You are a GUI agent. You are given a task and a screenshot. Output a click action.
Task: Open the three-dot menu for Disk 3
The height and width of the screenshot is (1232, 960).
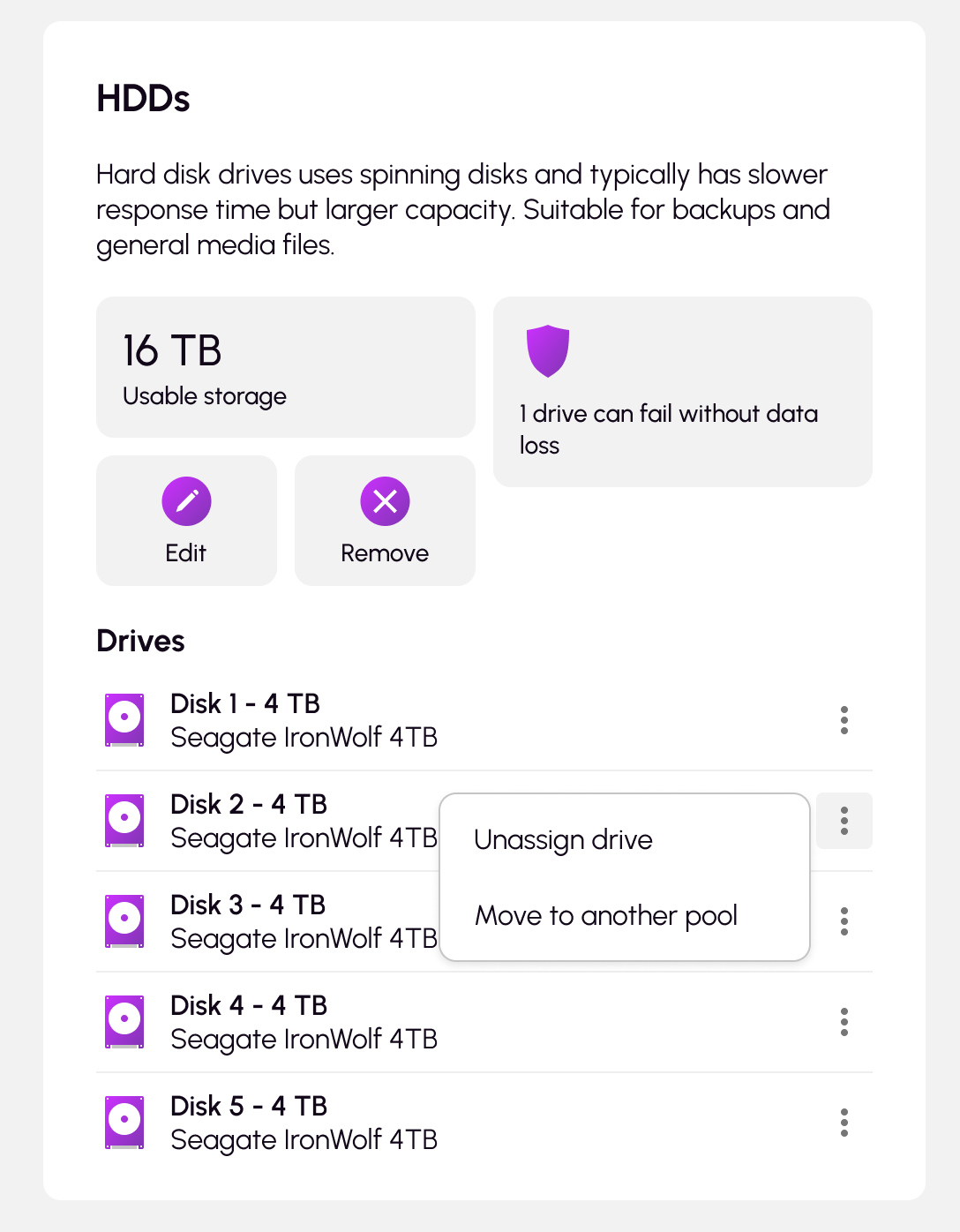844,921
